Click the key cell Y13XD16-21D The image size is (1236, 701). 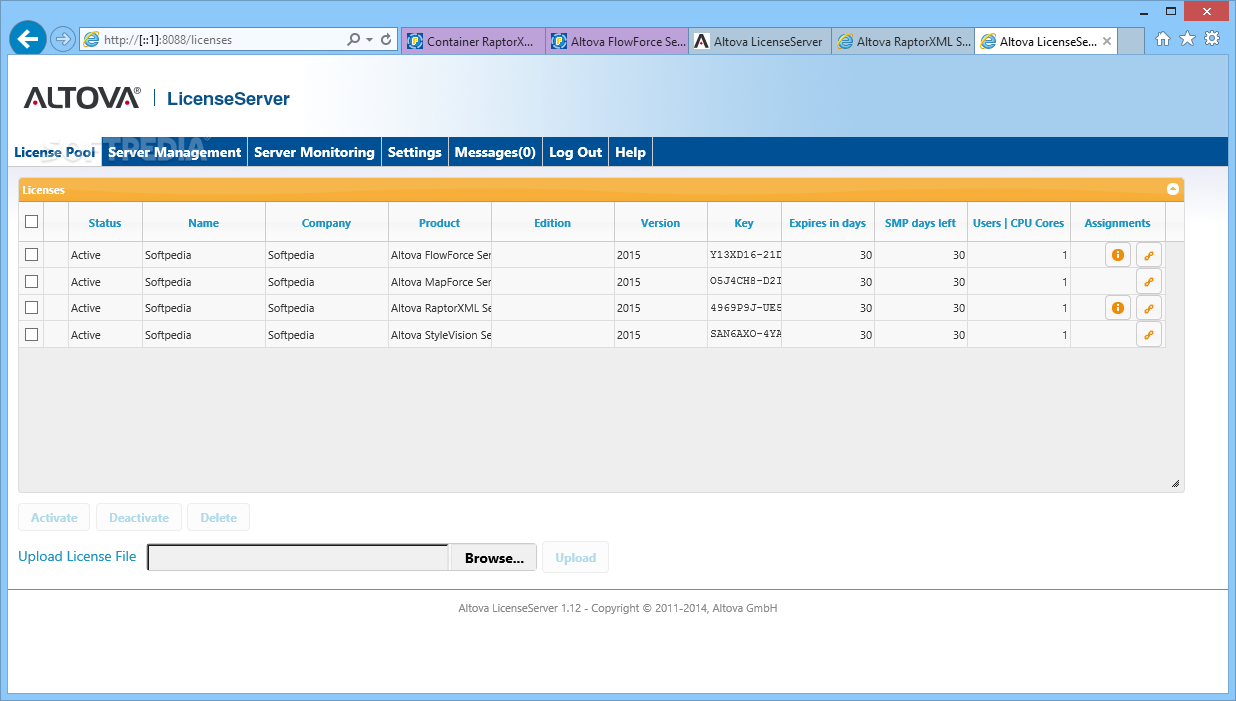(x=745, y=255)
